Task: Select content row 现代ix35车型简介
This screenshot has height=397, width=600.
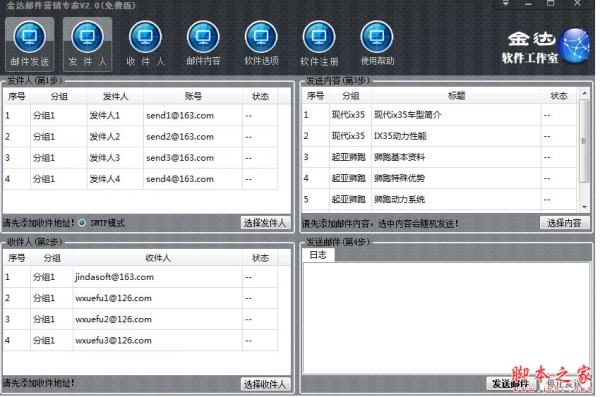Action: click(x=439, y=114)
